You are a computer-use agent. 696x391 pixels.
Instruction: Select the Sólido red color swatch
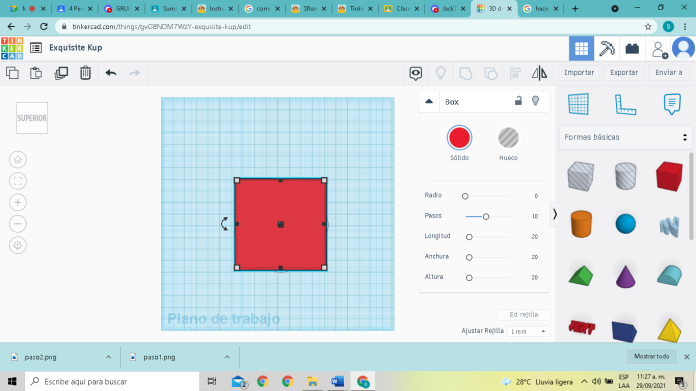tap(459, 138)
